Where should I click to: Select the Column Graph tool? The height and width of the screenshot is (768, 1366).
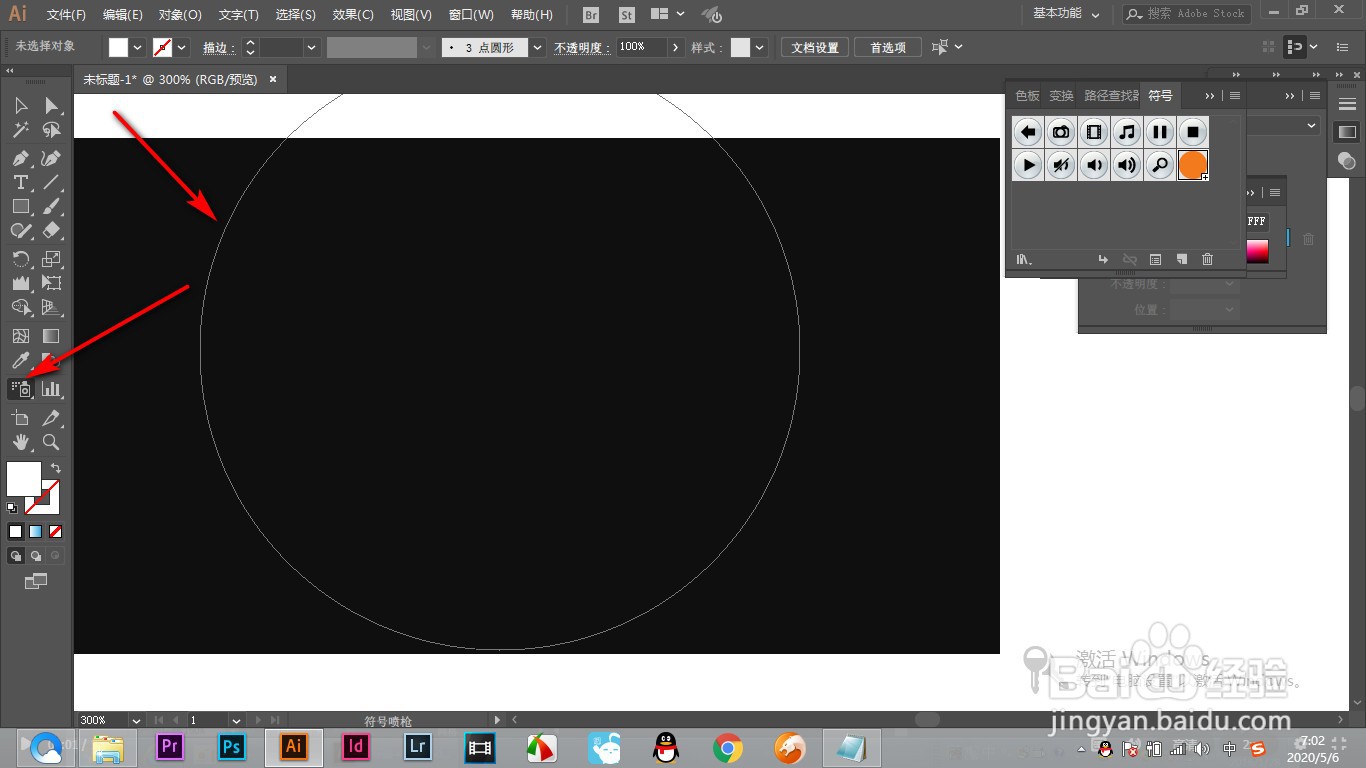[51, 389]
